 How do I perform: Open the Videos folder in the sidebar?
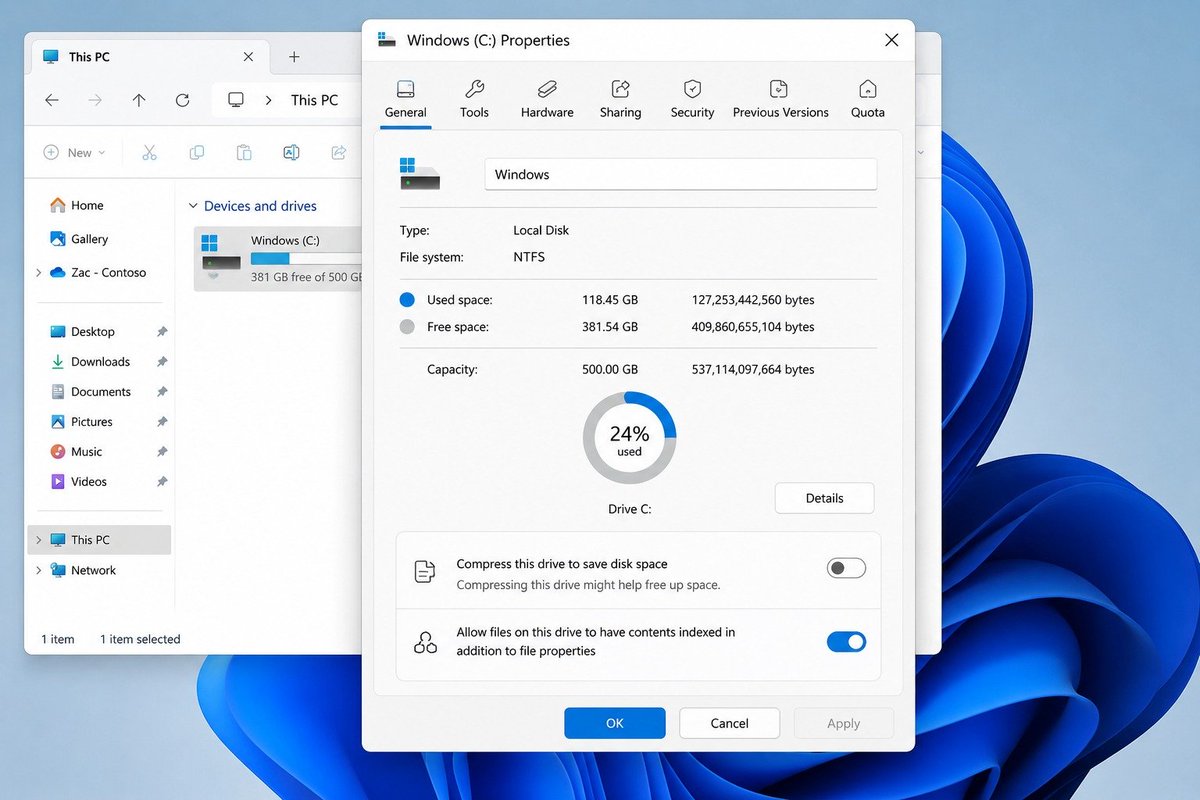(78, 482)
